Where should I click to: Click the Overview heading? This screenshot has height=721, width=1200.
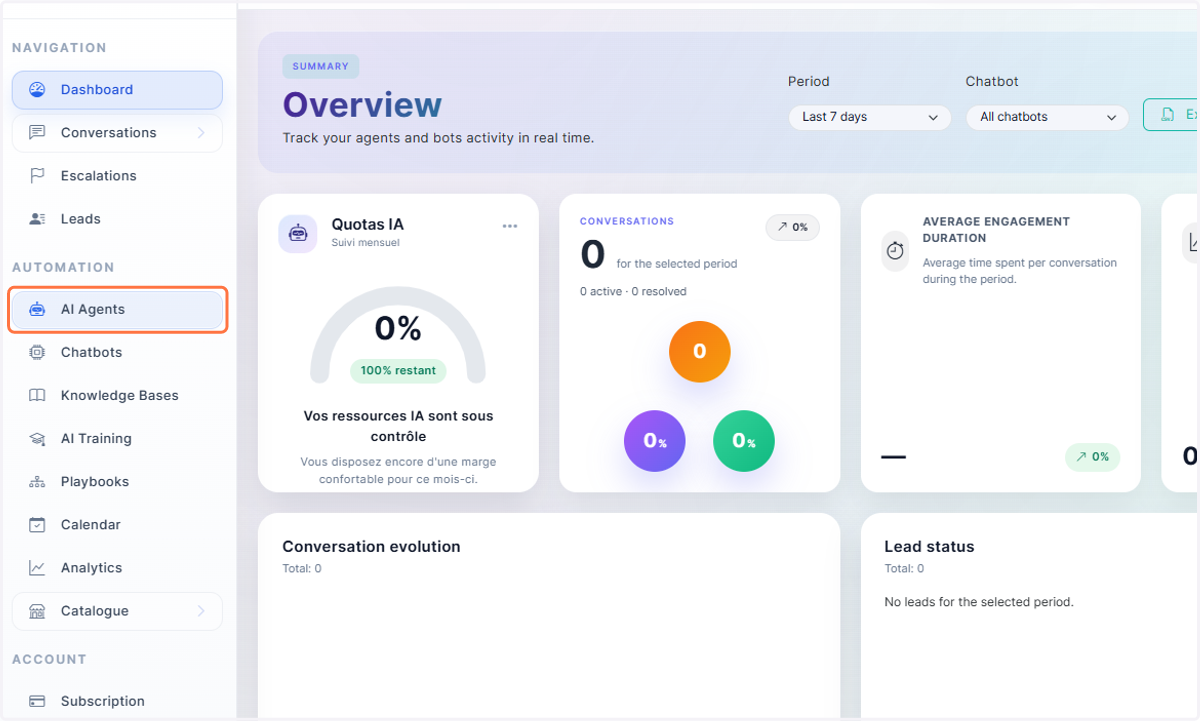(x=362, y=105)
